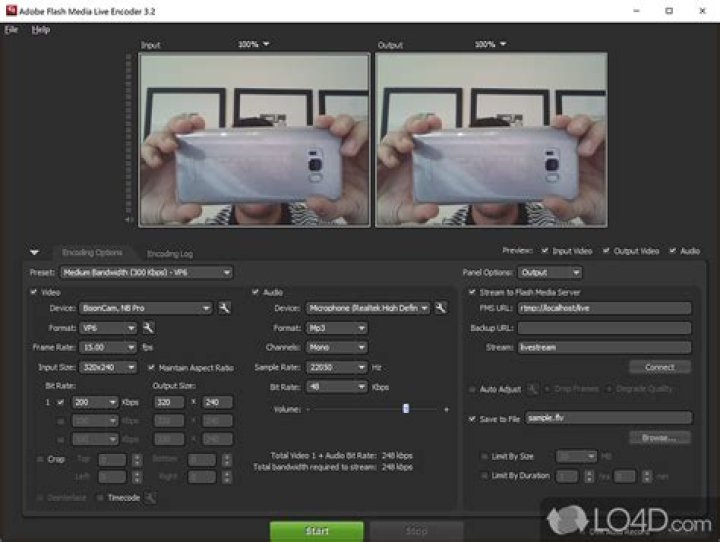Click the Auto Adjust wrench icon

click(x=534, y=389)
